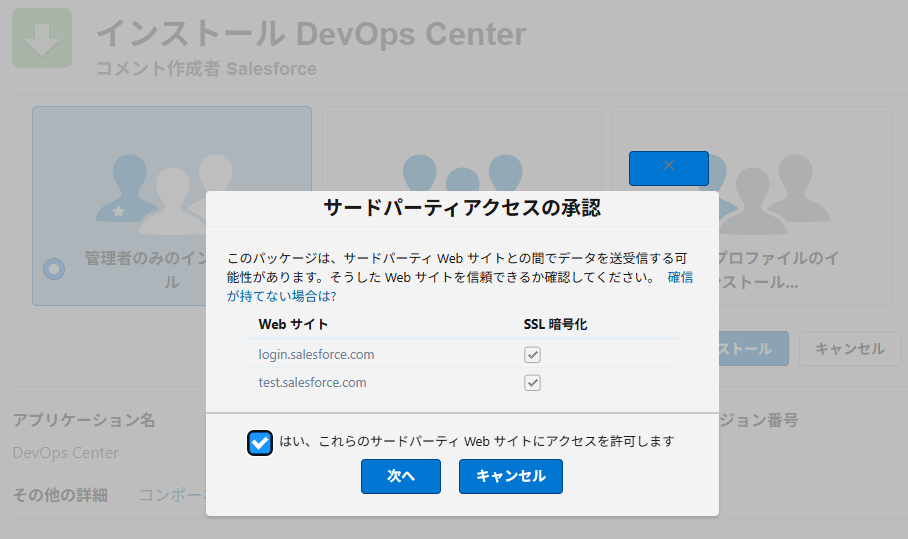Click the その他の詳細 label
Viewport: 908px width, 539px height.
point(60,495)
